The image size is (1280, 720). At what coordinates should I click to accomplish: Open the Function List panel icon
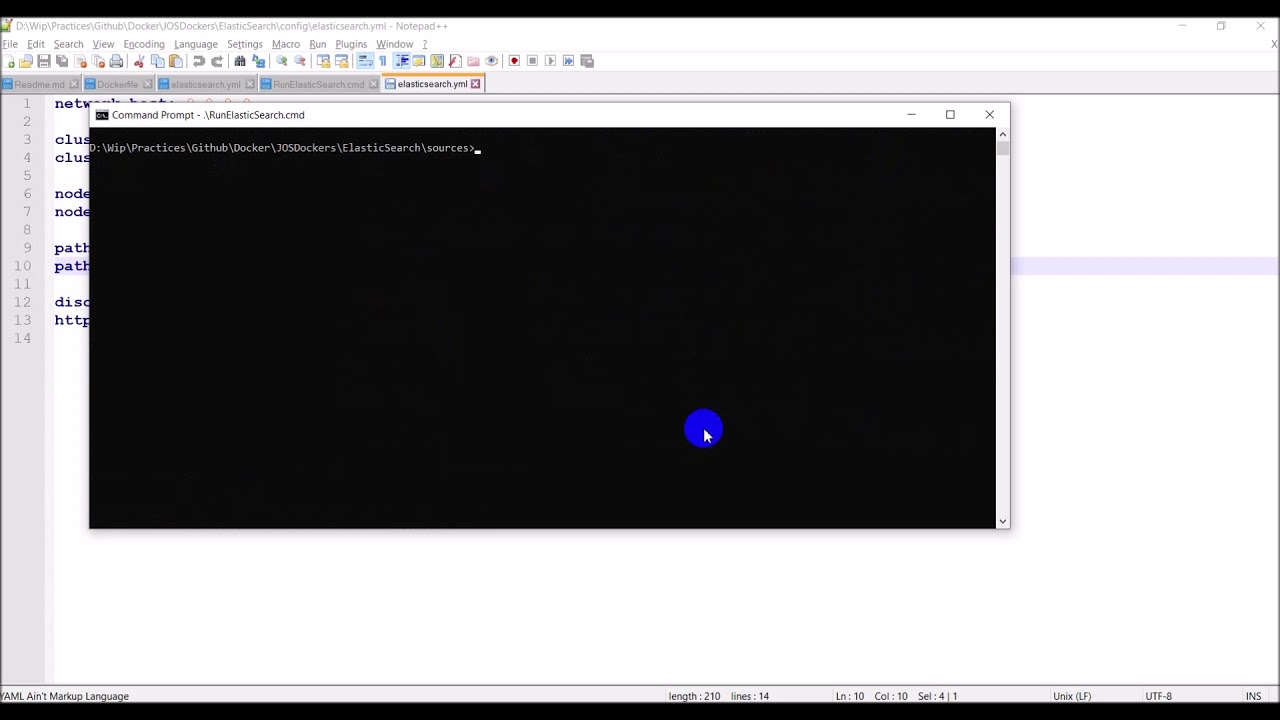pos(455,61)
